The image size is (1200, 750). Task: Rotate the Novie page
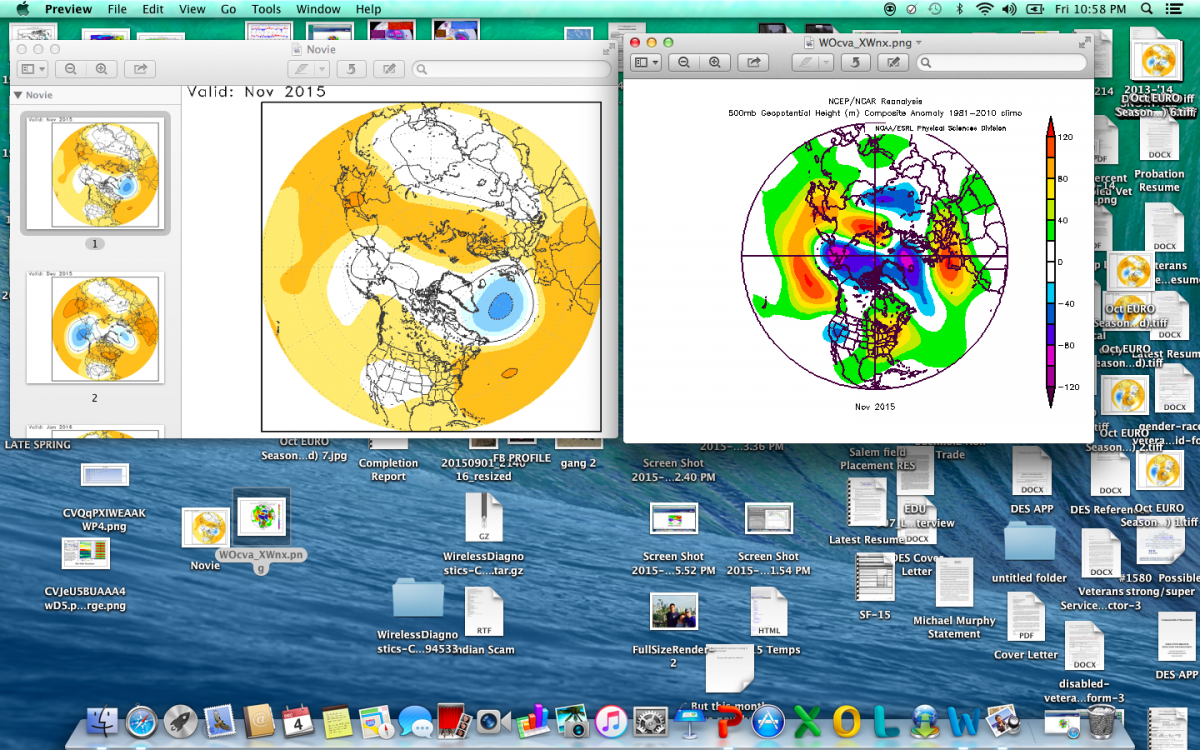[350, 69]
